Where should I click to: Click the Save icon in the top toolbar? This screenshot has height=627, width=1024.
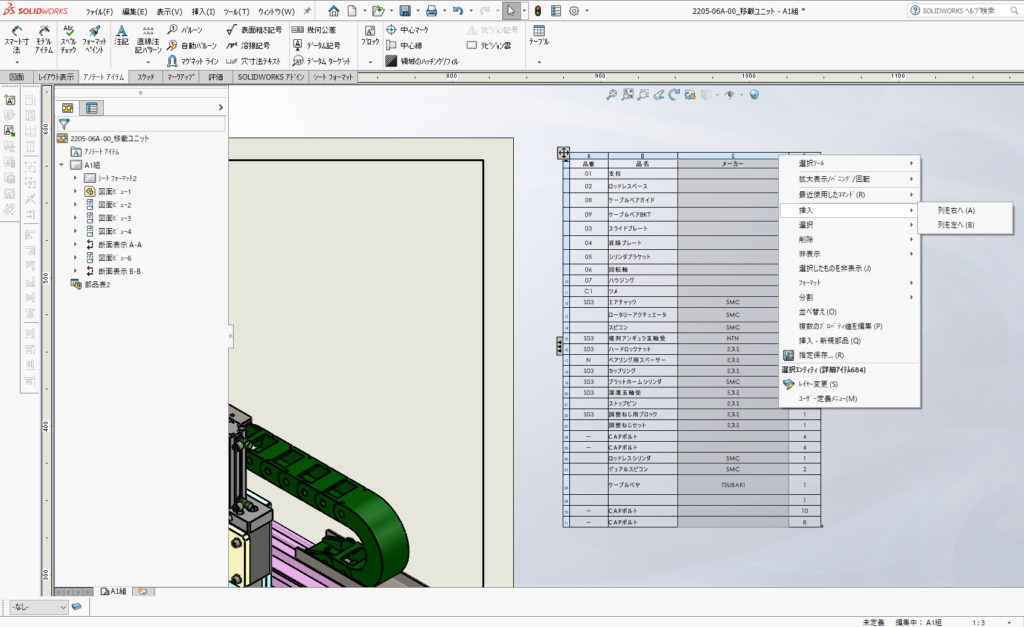tap(404, 11)
